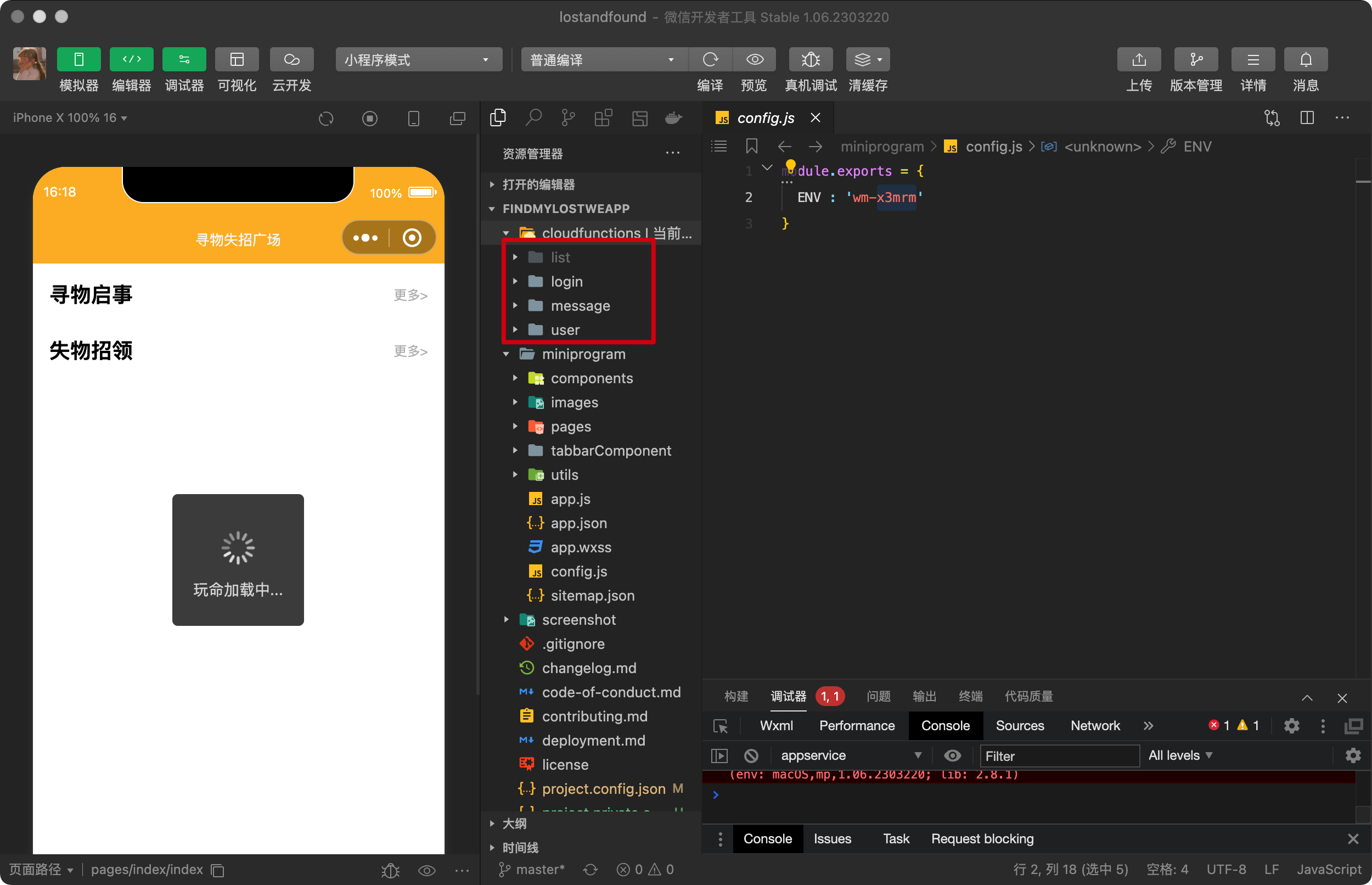Click the 上传 upload icon
The height and width of the screenshot is (885, 1372).
coord(1138,60)
